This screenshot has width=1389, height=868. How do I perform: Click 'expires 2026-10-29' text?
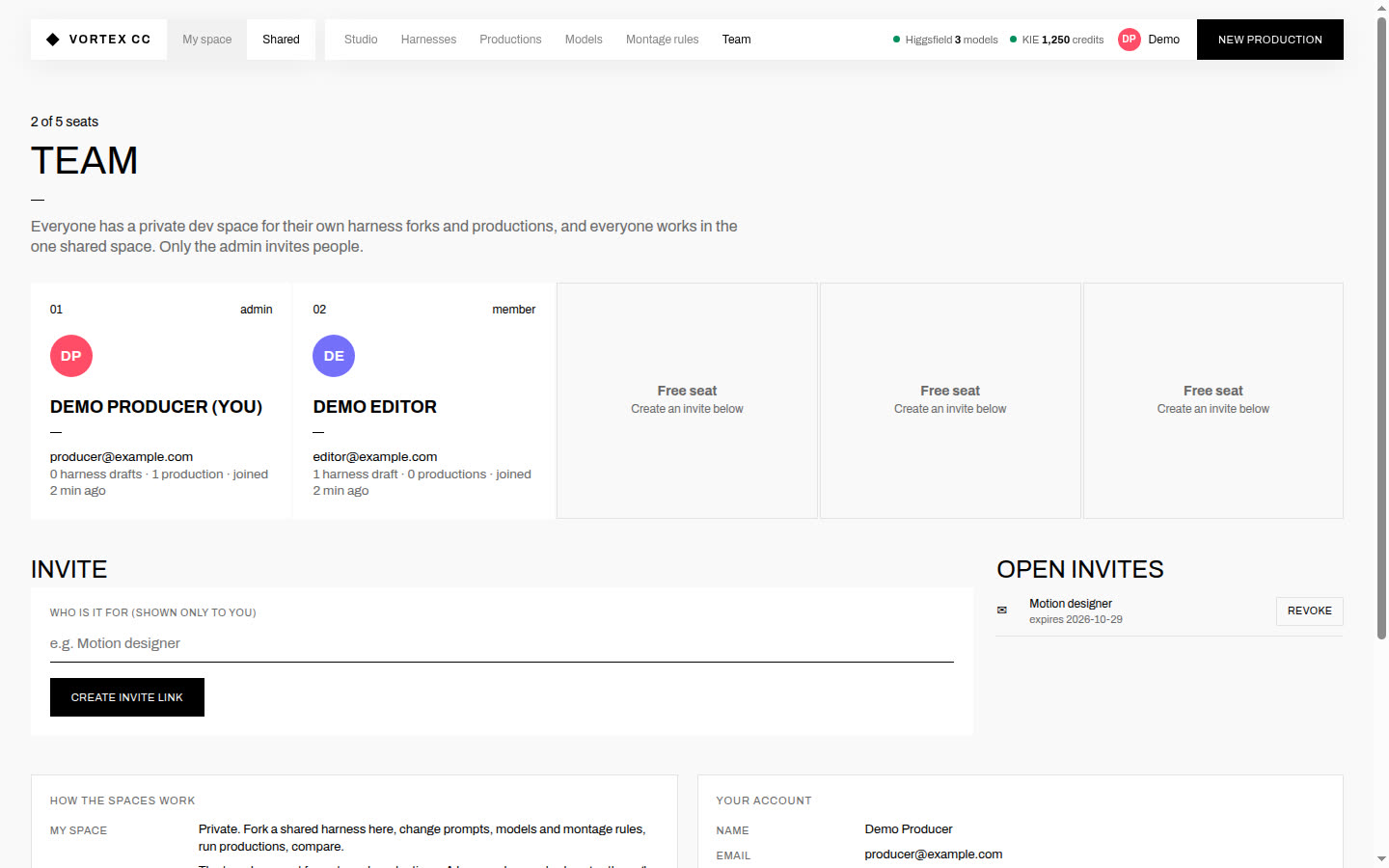(x=1076, y=619)
